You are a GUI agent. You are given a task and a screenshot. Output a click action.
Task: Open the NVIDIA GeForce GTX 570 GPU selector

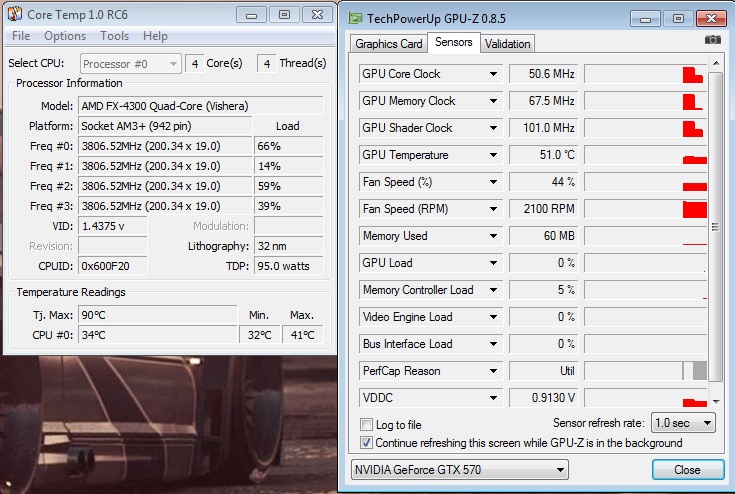click(459, 470)
